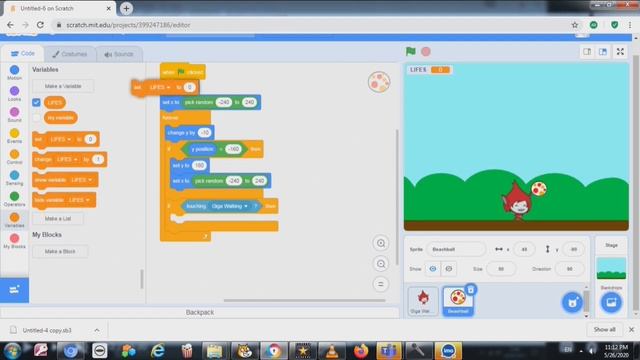The image size is (640, 360).
Task: Click the red stop button above the stage
Action: [426, 51]
